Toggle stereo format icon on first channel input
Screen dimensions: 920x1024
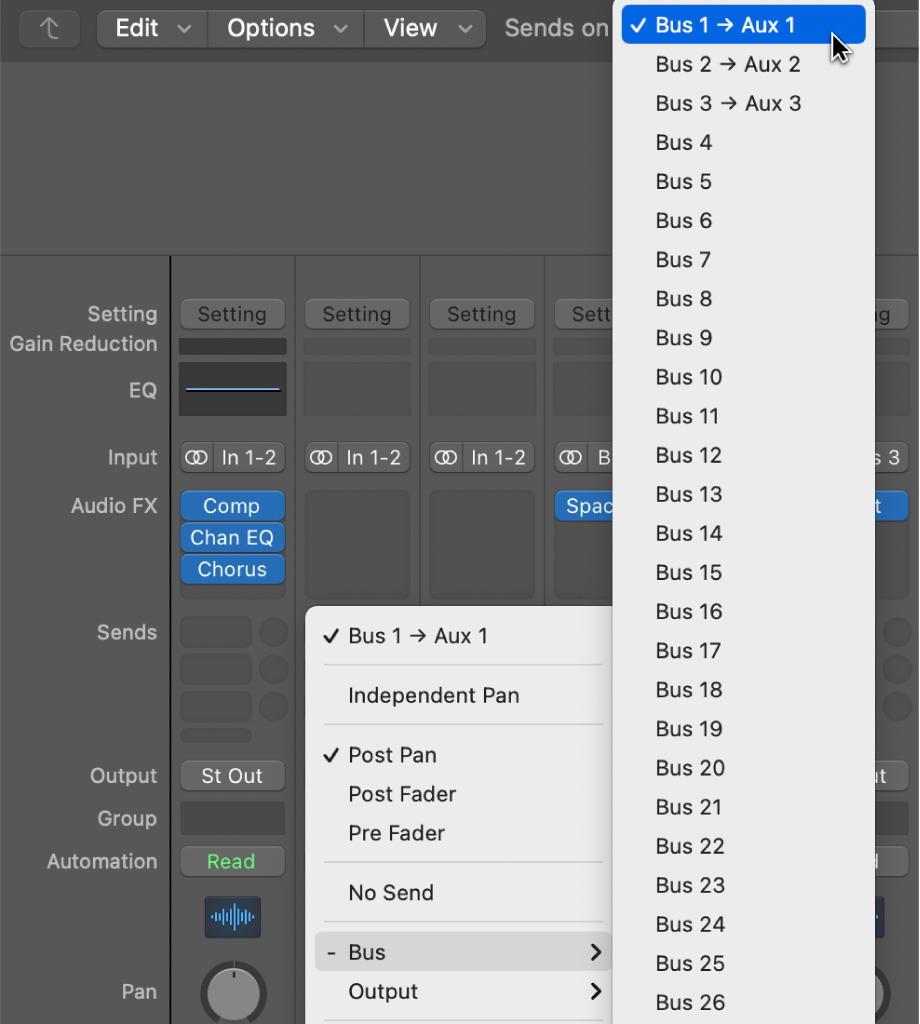tap(196, 457)
